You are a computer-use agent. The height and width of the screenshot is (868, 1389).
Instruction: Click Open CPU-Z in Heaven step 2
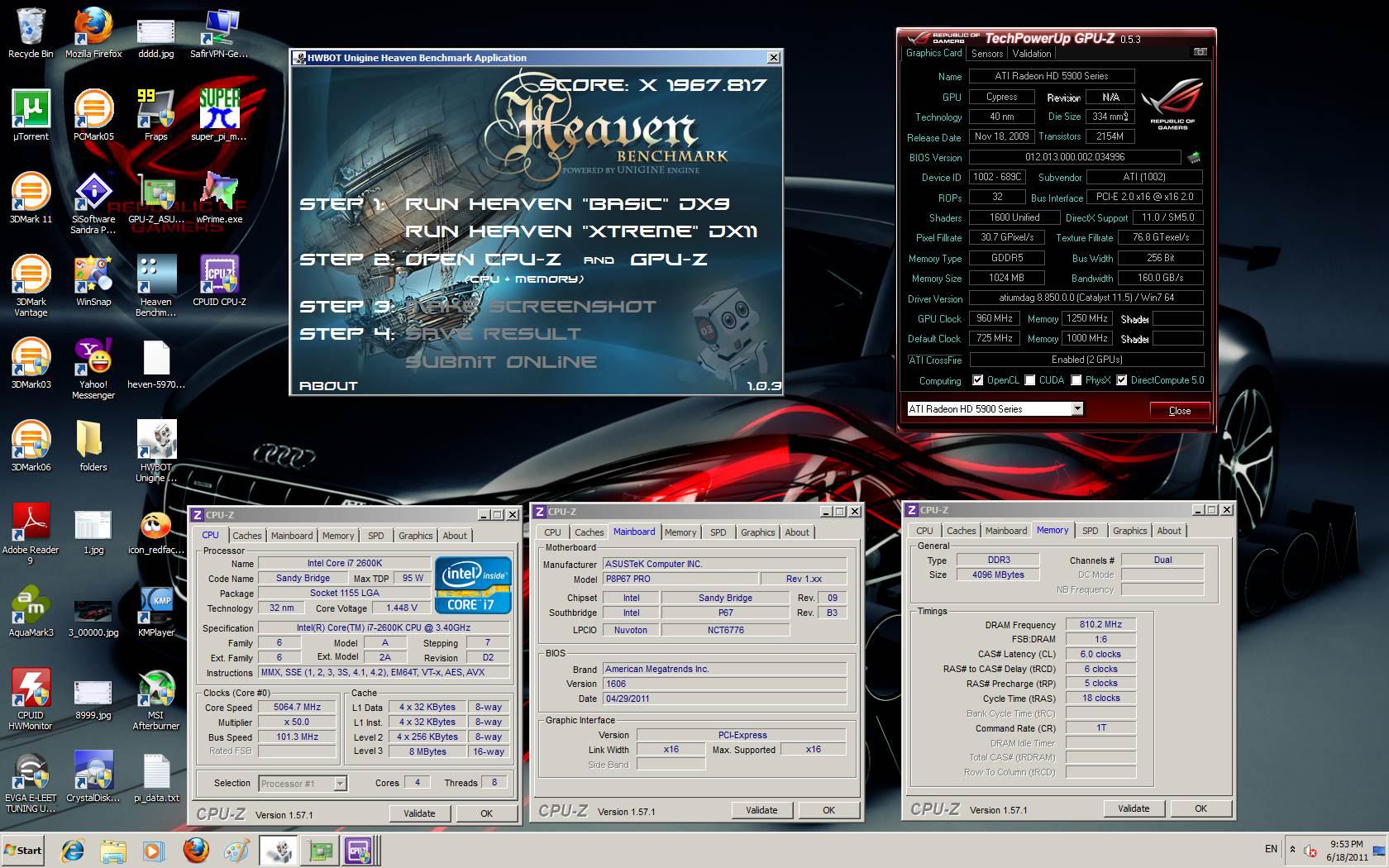(x=484, y=260)
